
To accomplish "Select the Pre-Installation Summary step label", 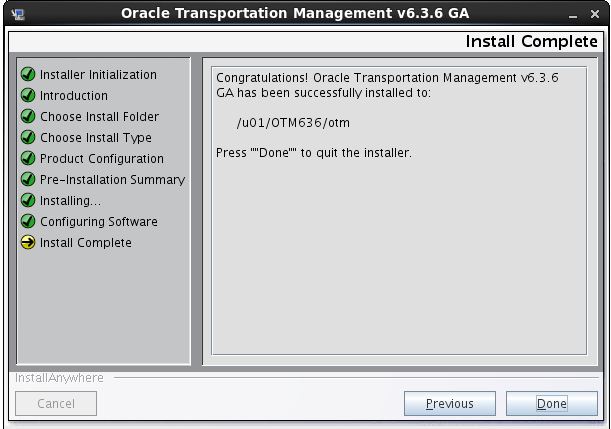I will point(112,180).
